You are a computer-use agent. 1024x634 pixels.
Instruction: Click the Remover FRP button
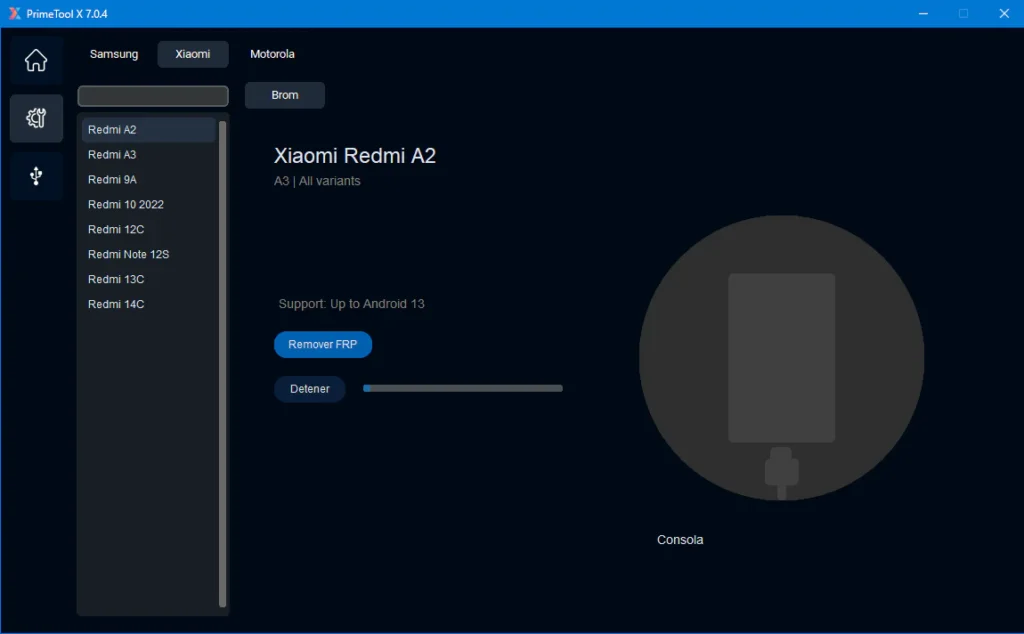click(323, 344)
